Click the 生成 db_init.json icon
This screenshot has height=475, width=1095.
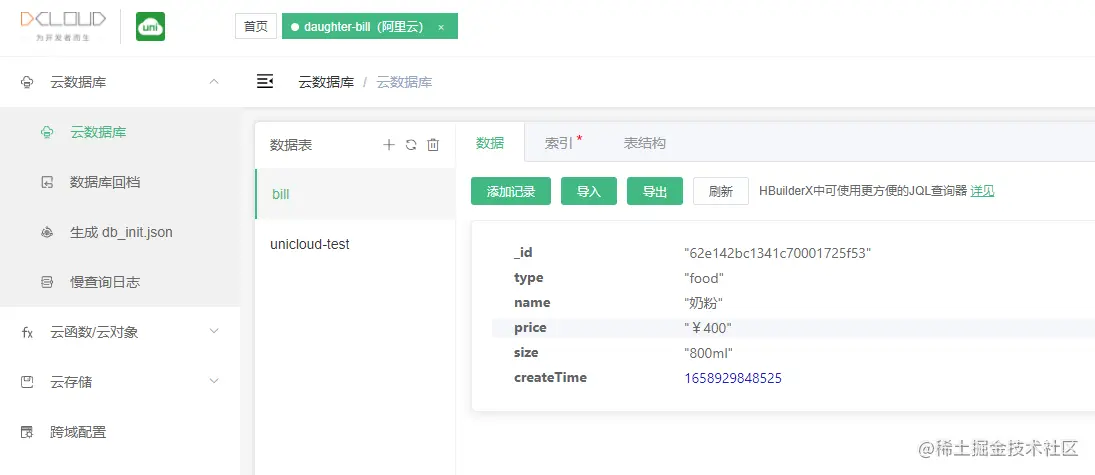[47, 233]
